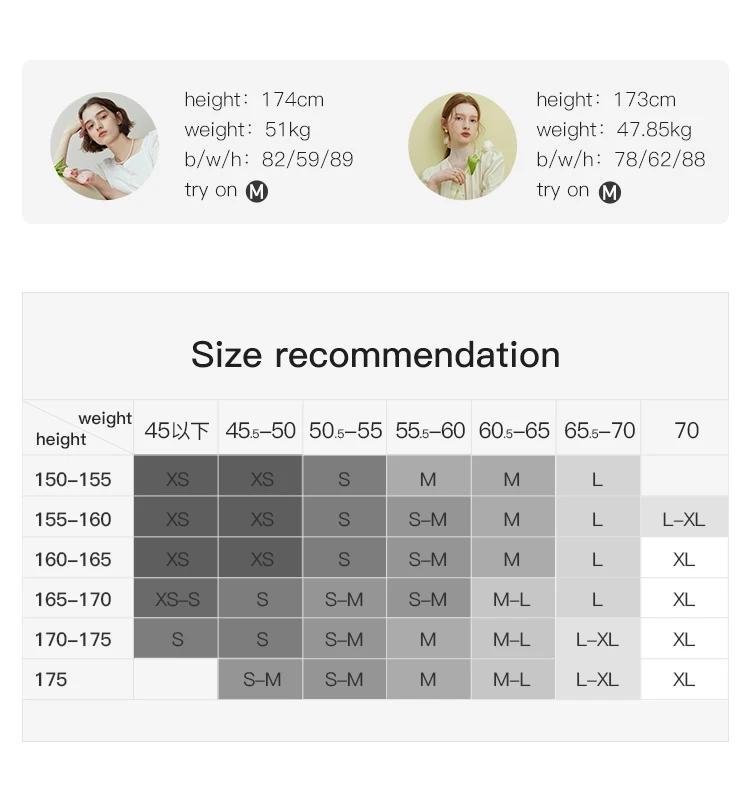The width and height of the screenshot is (750, 802).
Task: Click the S–M cell under 45.5–50 in 175 row
Action: coord(261,679)
